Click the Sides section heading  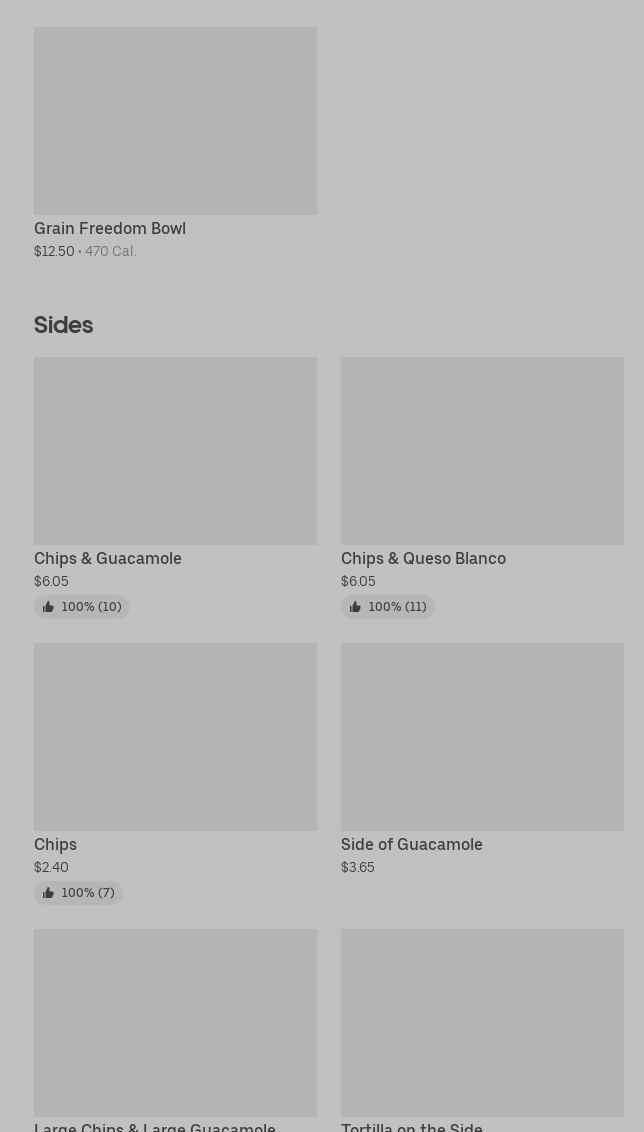[x=64, y=325]
